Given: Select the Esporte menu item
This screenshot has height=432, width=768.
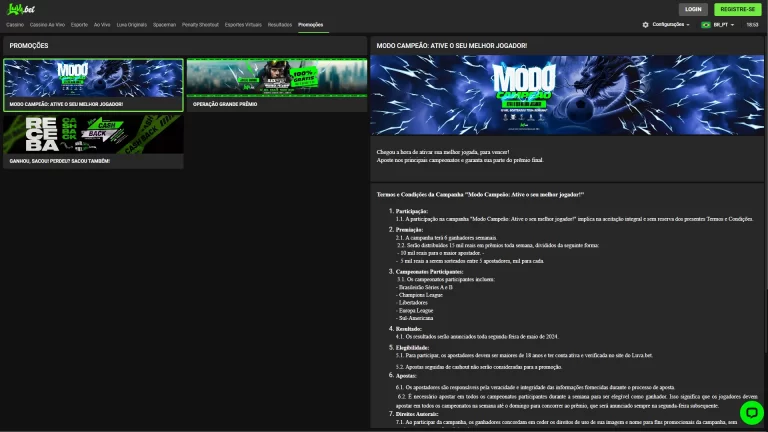Looking at the screenshot, I should tap(79, 24).
